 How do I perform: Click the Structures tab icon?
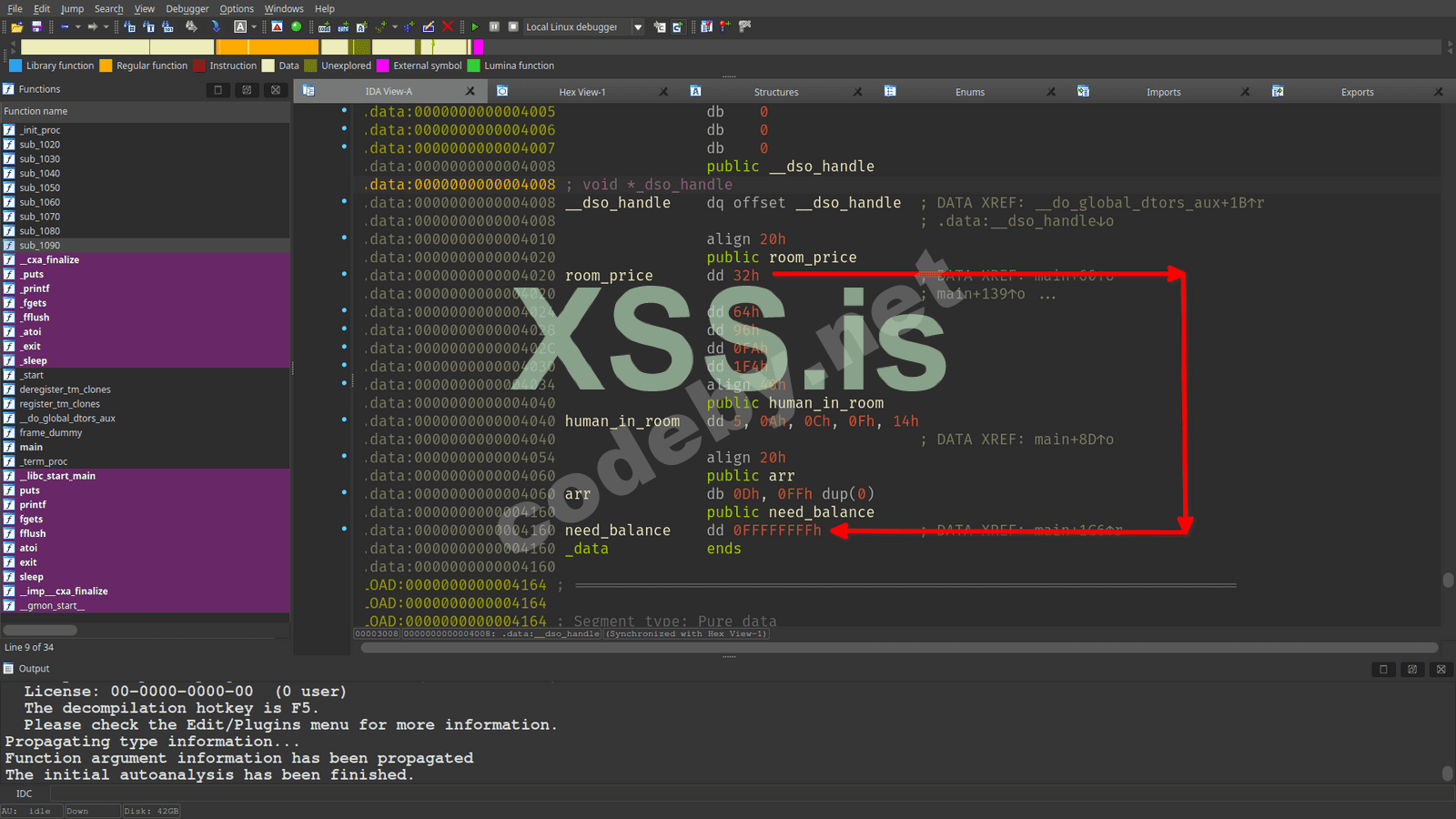pos(695,91)
